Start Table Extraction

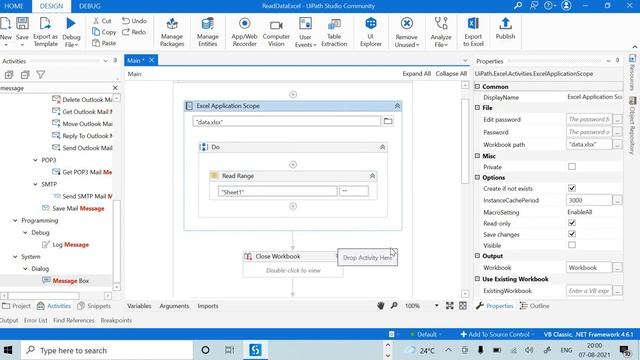pos(334,32)
